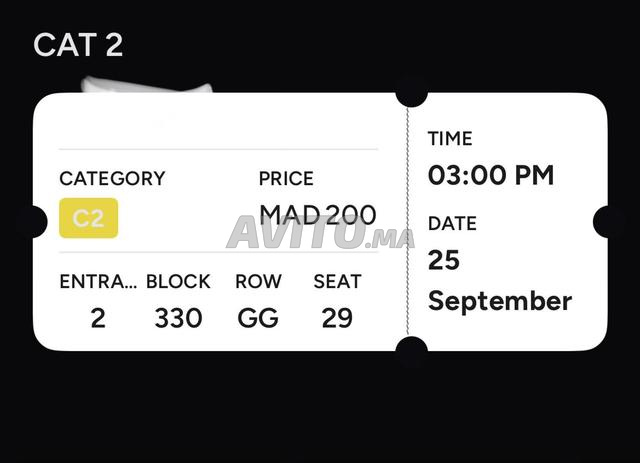This screenshot has height=463, width=640.
Task: Click the yellow C2 category badge
Action: pyautogui.click(x=89, y=218)
